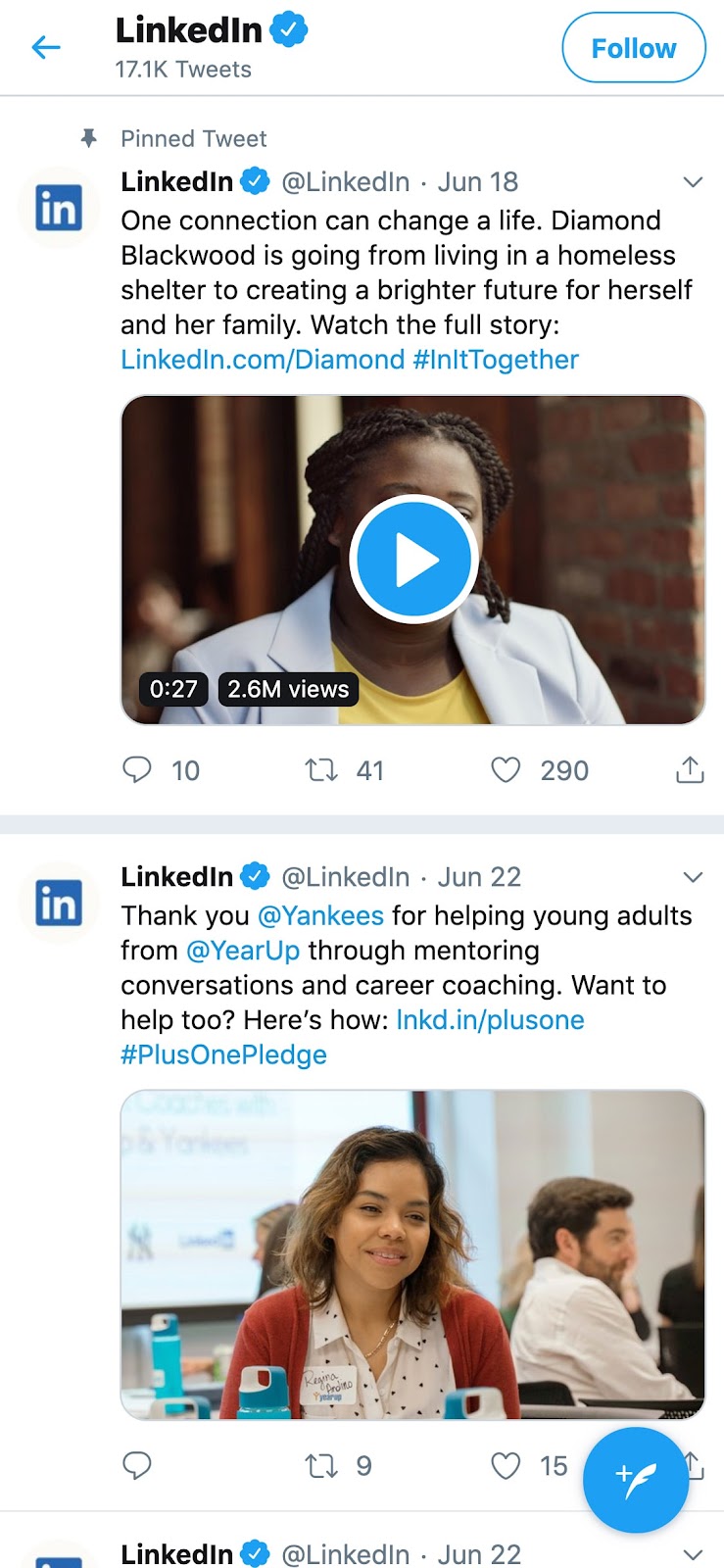Open the @Yankees mention
The height and width of the screenshot is (1568, 724).
click(x=320, y=915)
